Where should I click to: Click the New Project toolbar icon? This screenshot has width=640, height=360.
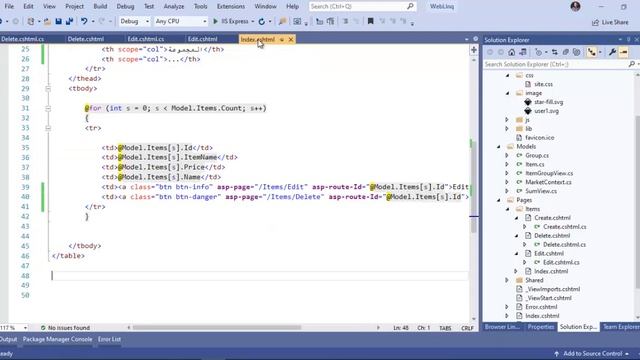(x=31, y=21)
